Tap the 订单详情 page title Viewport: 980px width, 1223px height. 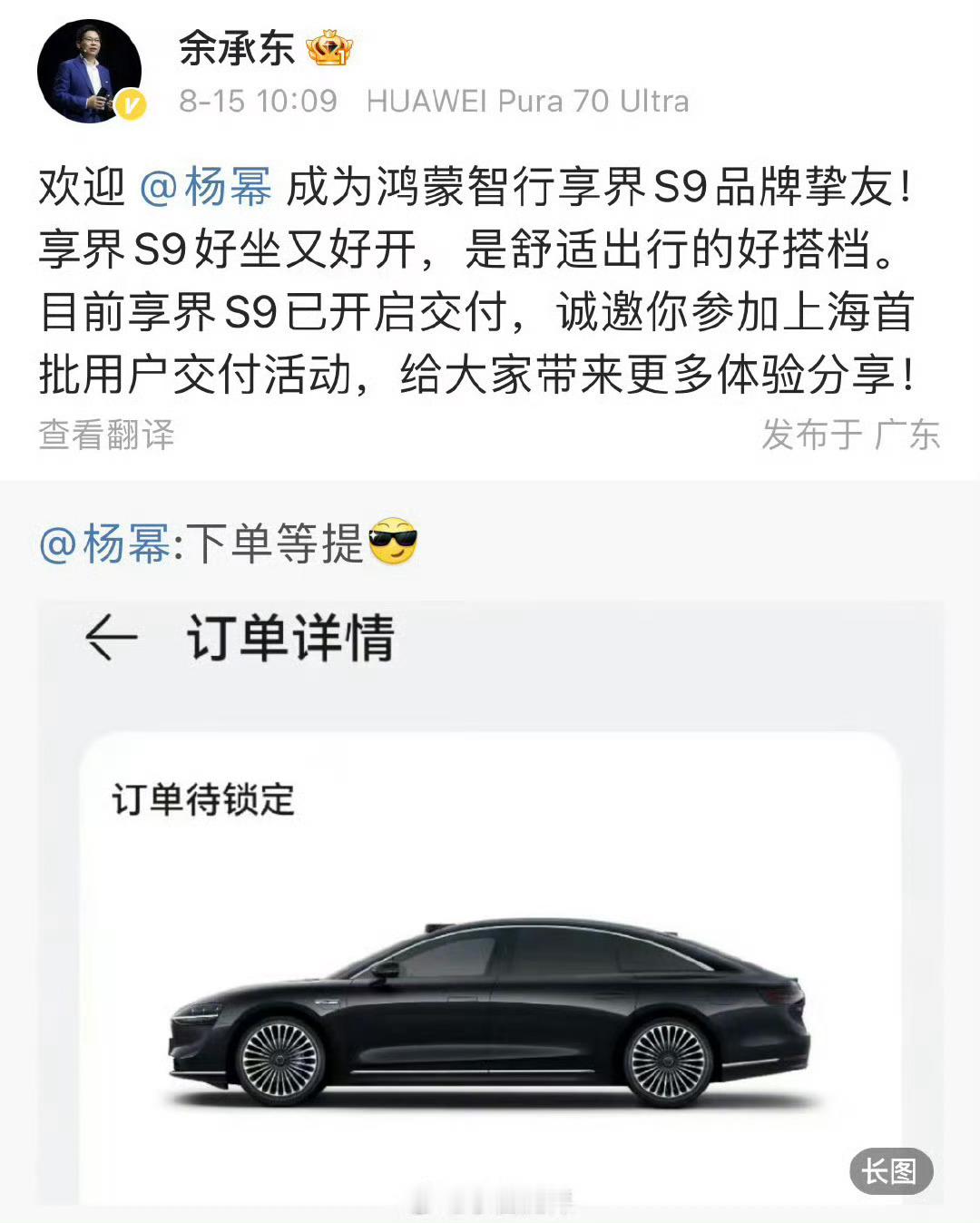[290, 638]
